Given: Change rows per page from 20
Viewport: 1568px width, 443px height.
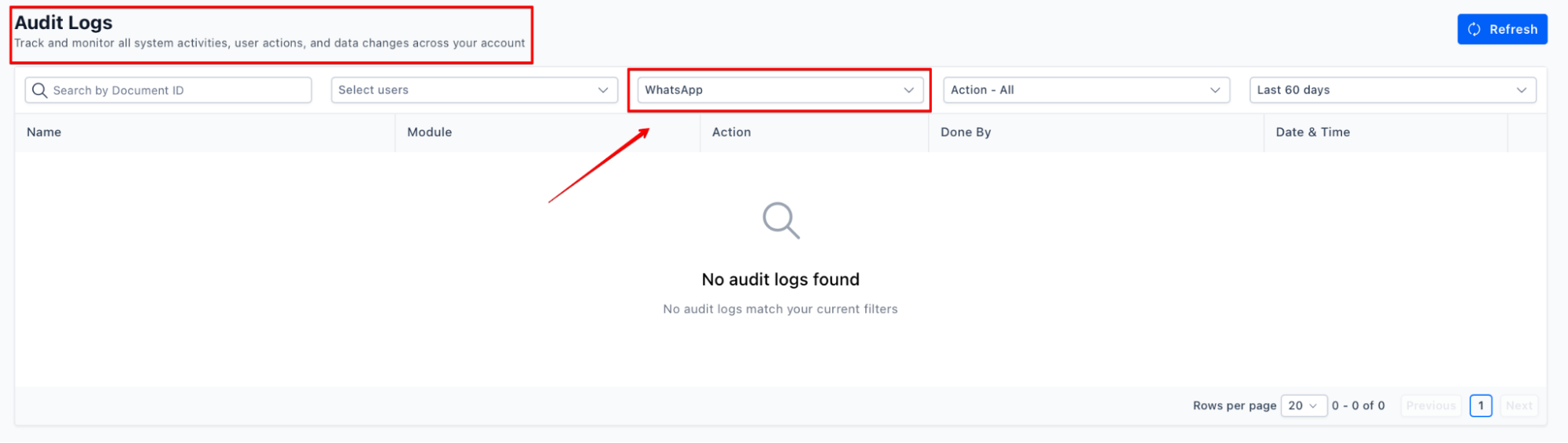Looking at the screenshot, I should coord(1303,405).
